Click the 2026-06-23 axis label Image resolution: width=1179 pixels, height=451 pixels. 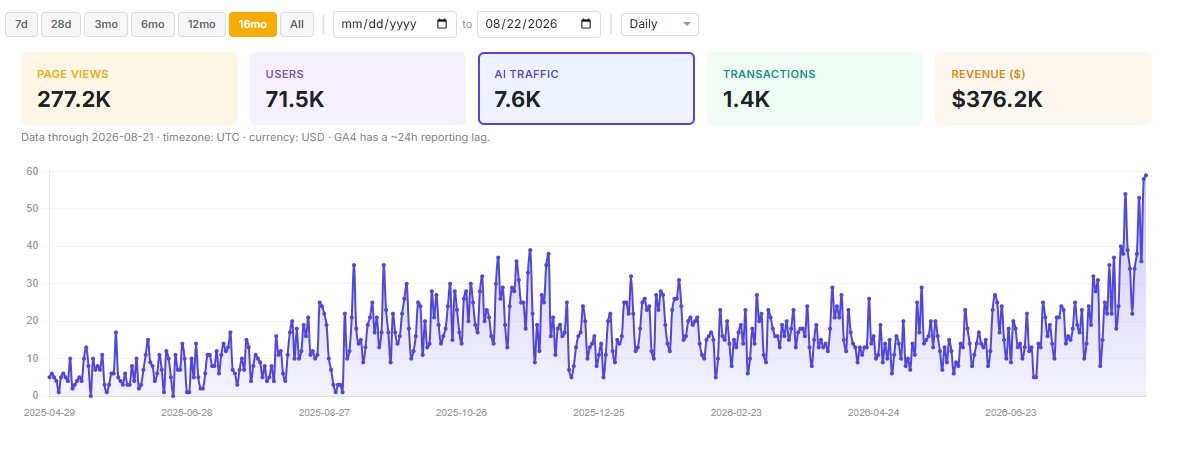point(1011,413)
